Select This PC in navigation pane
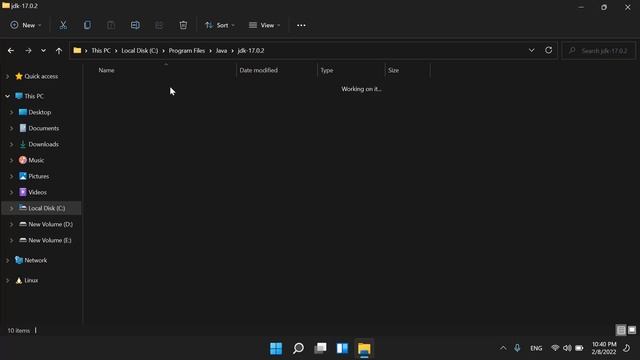640x360 pixels. pos(34,96)
